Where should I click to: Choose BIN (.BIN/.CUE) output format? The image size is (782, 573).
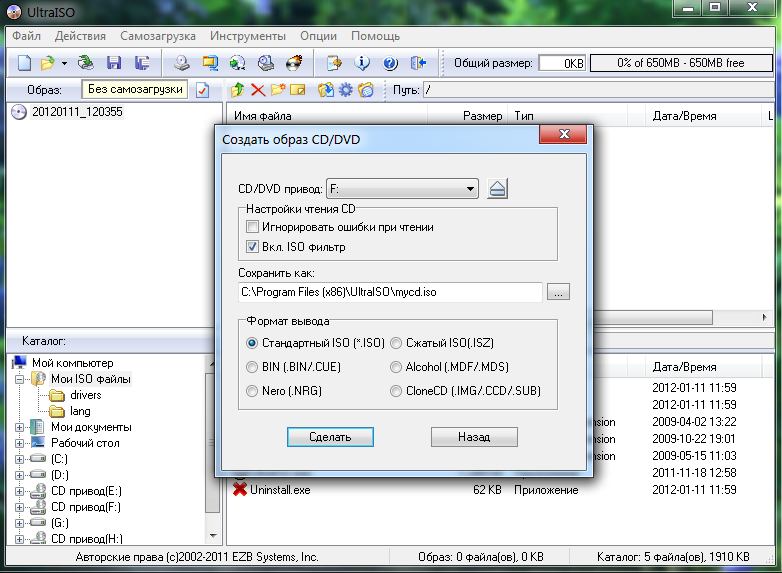click(252, 367)
